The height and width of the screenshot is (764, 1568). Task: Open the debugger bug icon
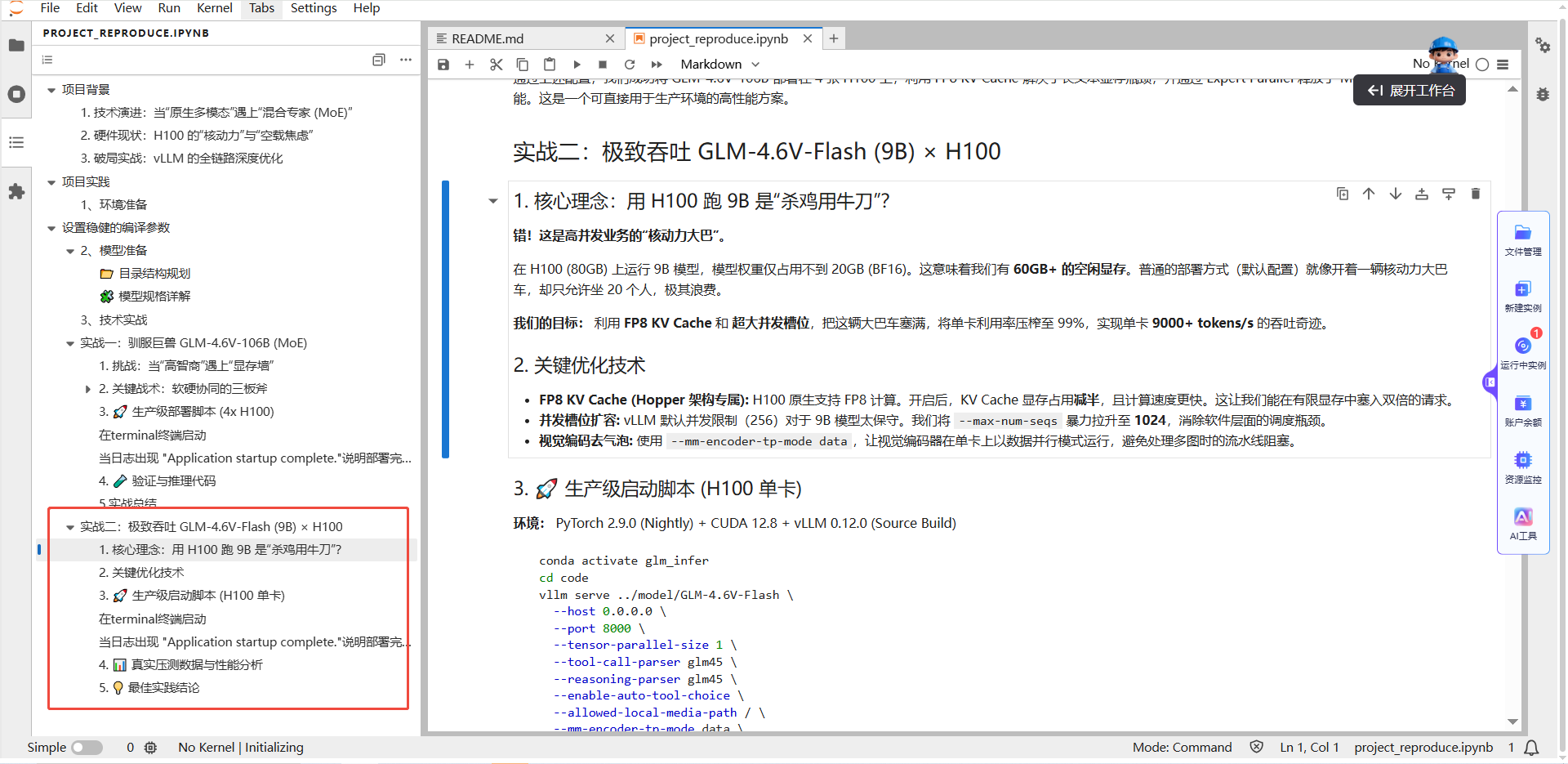(1543, 94)
